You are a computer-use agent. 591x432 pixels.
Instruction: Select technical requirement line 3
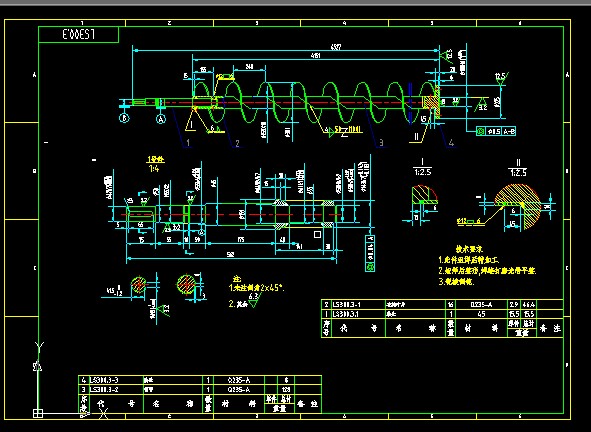pos(456,282)
